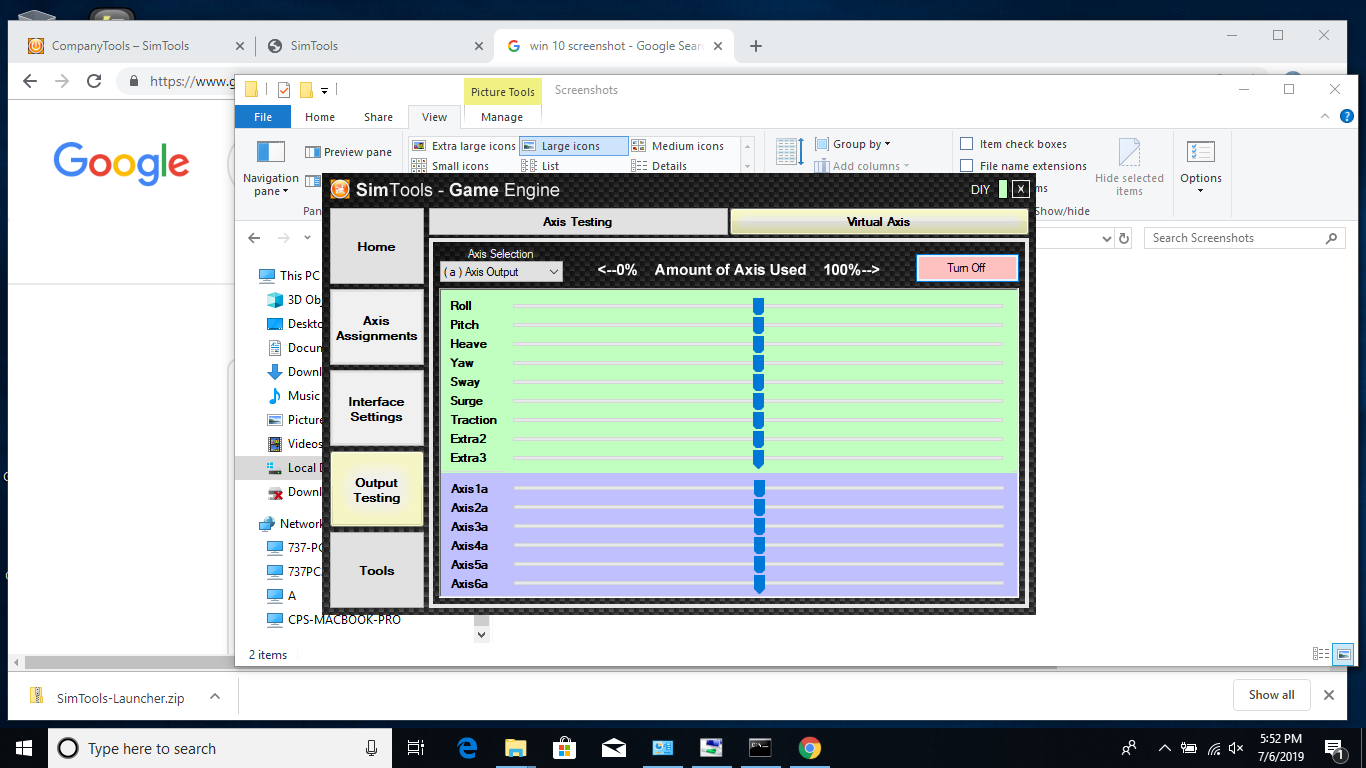Select Output Testing in SimTools sidebar
1366x768 pixels.
click(376, 490)
